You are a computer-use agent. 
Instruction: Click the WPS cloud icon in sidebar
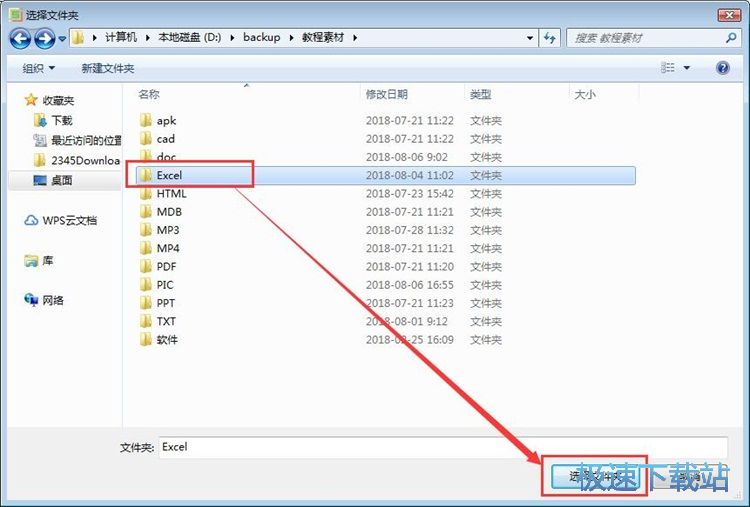click(x=31, y=220)
